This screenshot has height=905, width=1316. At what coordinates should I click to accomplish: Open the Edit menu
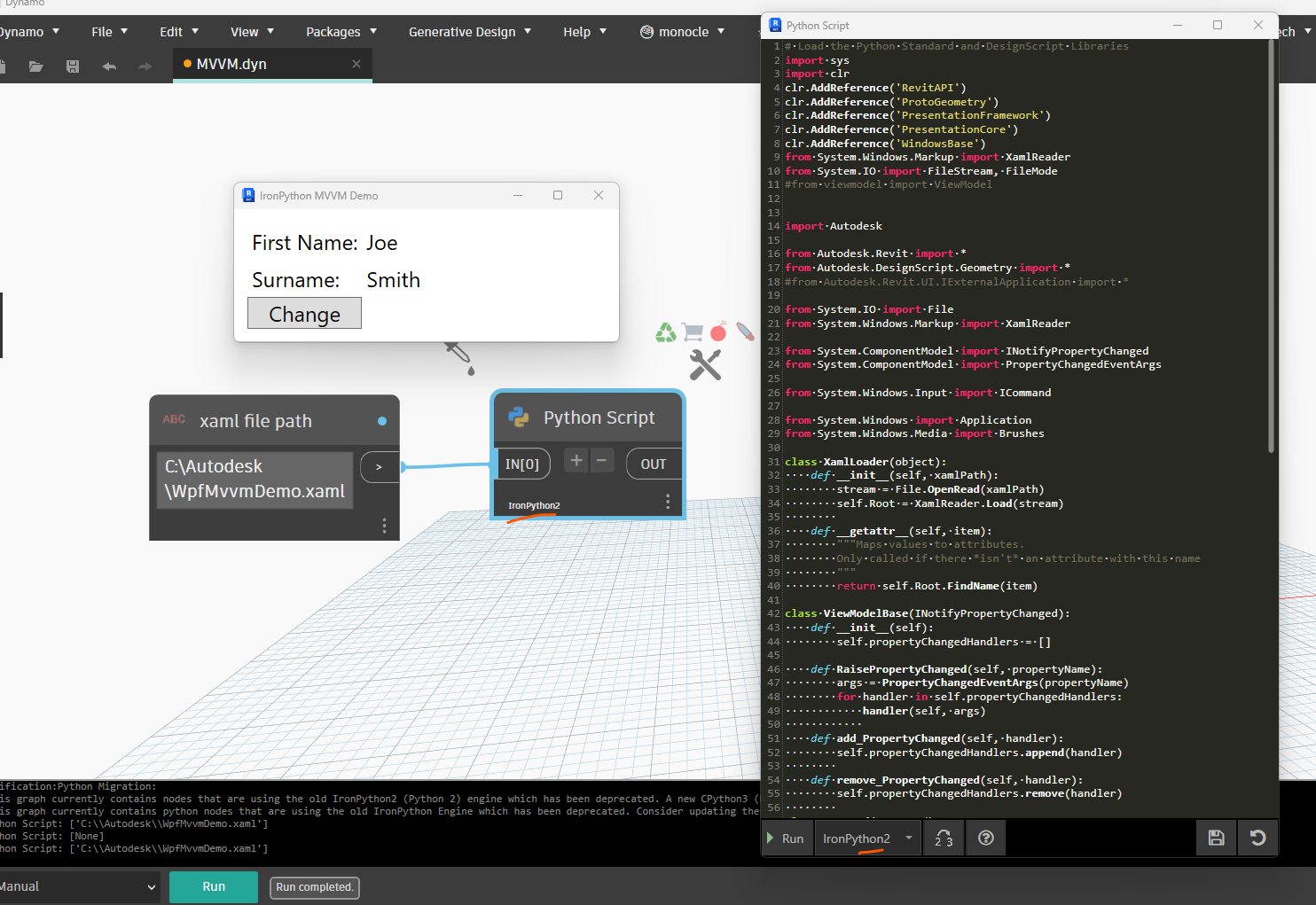pos(178,32)
